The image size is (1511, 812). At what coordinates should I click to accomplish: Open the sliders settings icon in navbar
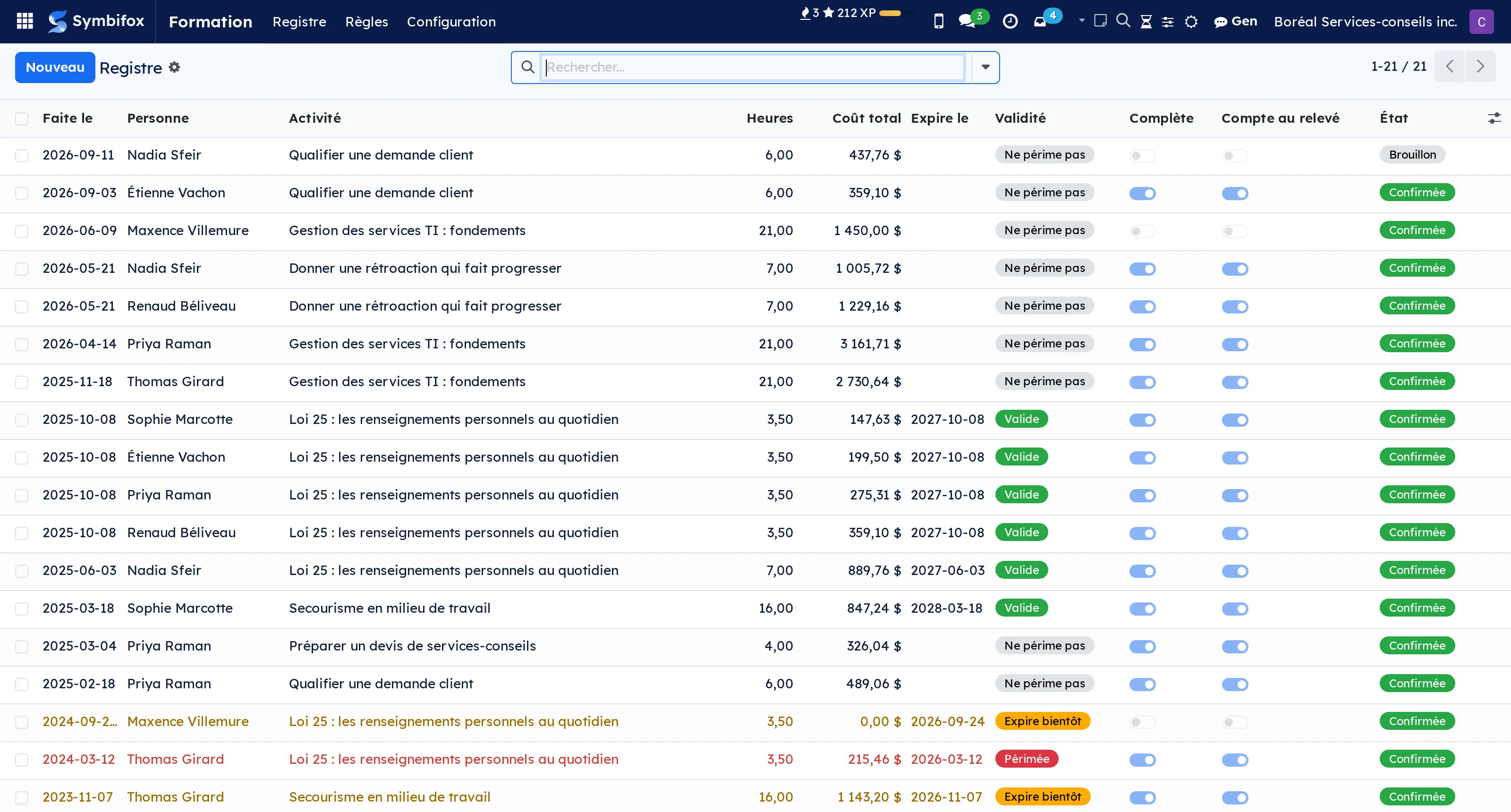point(1168,22)
